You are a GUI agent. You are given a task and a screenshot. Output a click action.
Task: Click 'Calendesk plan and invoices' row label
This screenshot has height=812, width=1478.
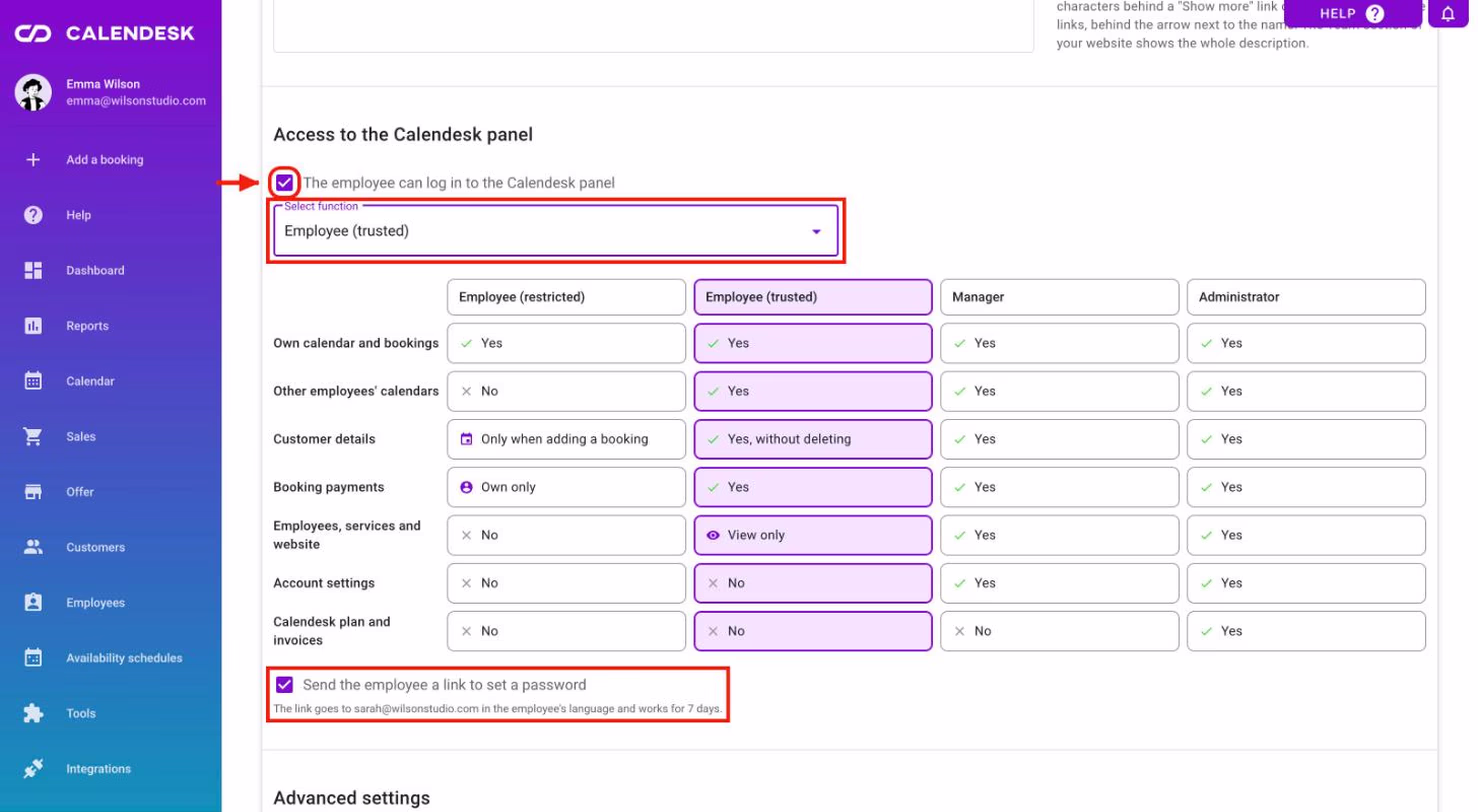(x=332, y=631)
